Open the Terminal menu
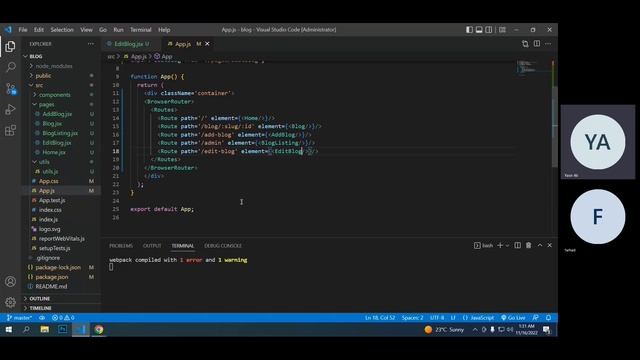Viewport: 640px width, 360px height. pos(141,30)
